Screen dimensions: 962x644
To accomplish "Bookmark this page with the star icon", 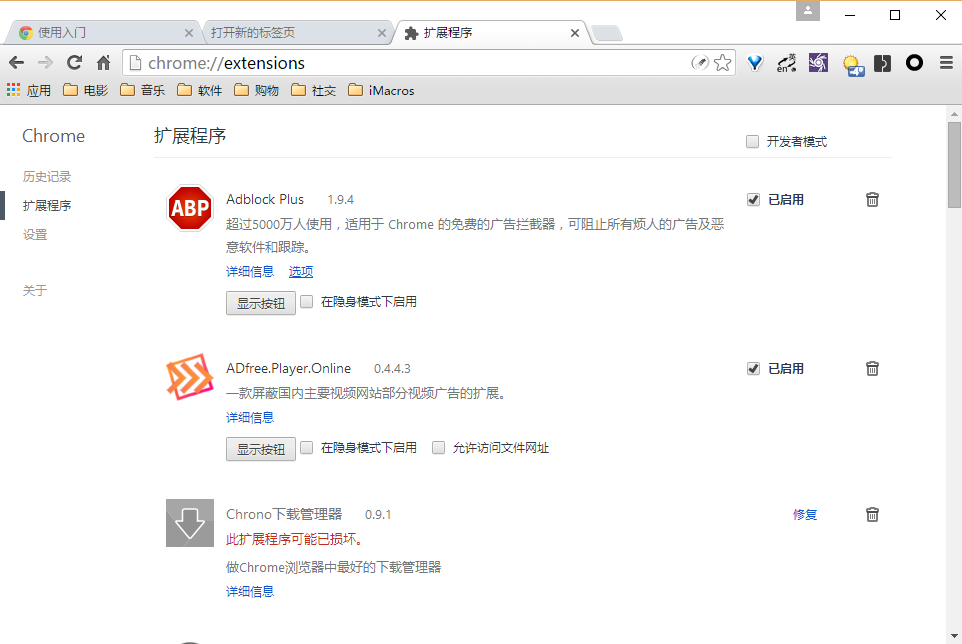I will click(723, 63).
